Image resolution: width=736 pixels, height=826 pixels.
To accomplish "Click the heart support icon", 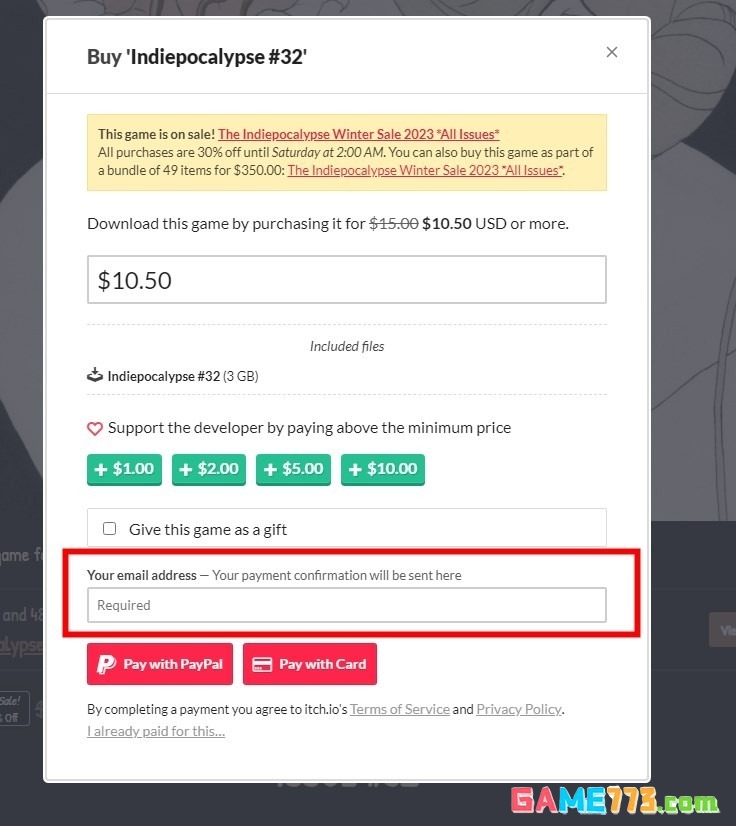I will (x=95, y=428).
